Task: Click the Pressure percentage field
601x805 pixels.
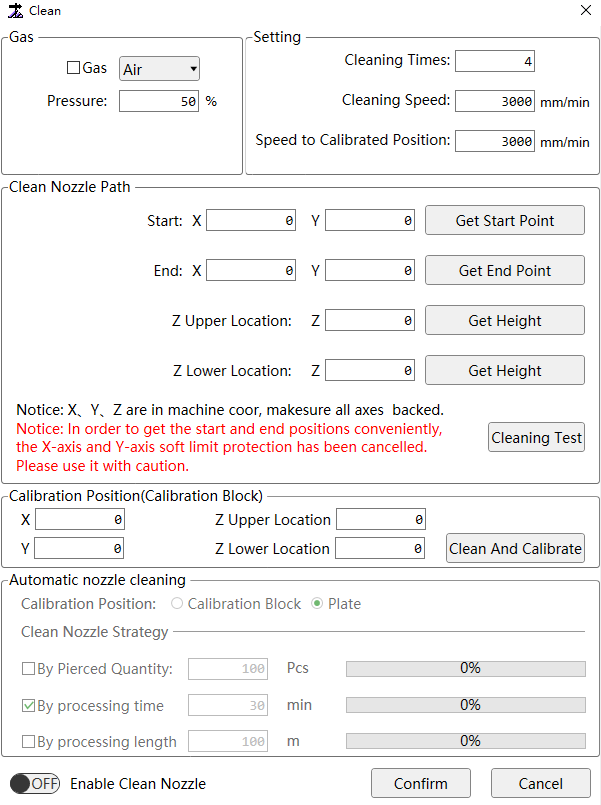Action: click(159, 101)
